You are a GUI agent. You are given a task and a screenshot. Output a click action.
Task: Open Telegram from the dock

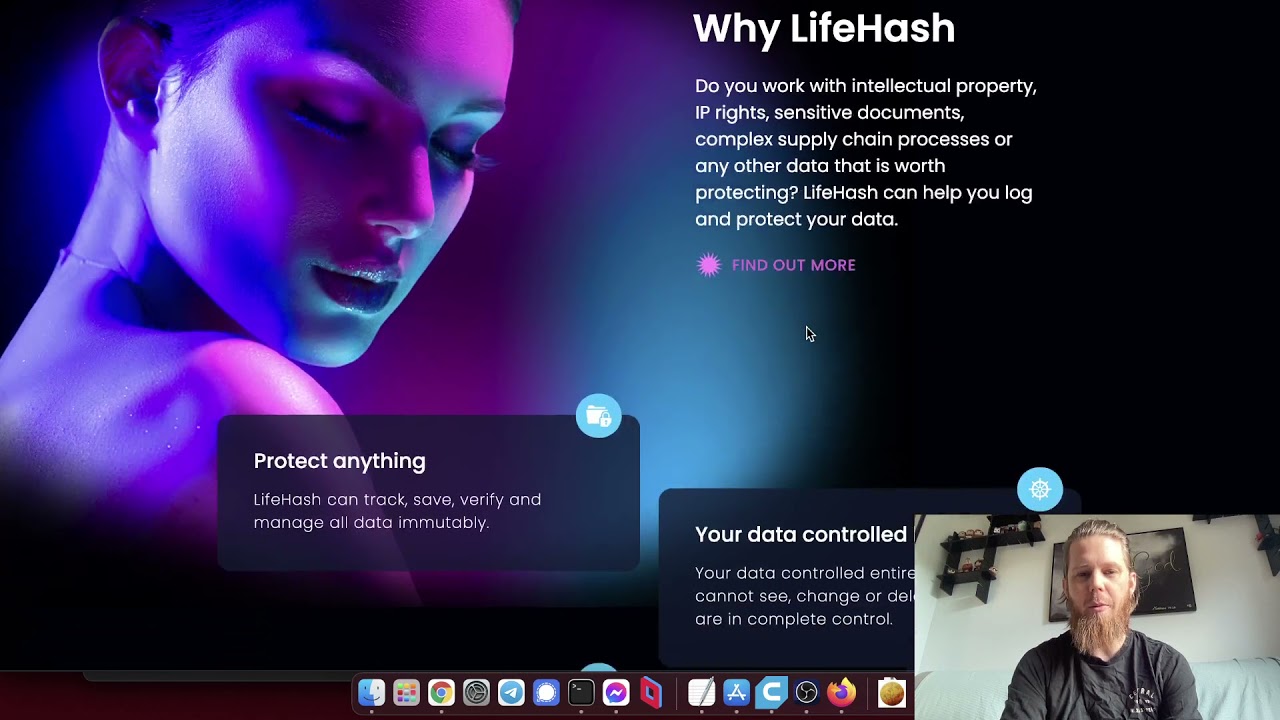coord(511,692)
